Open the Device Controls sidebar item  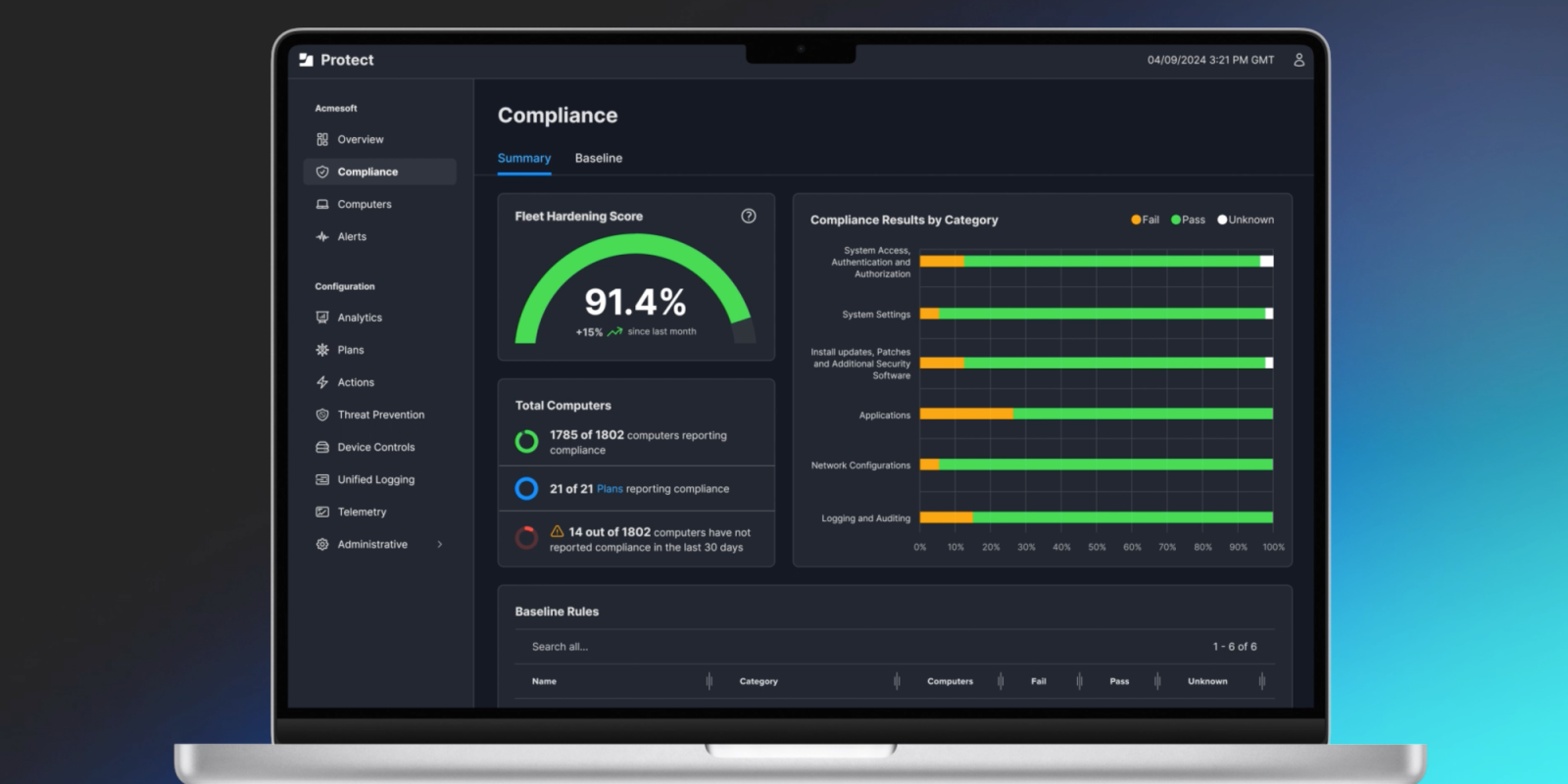[x=375, y=447]
